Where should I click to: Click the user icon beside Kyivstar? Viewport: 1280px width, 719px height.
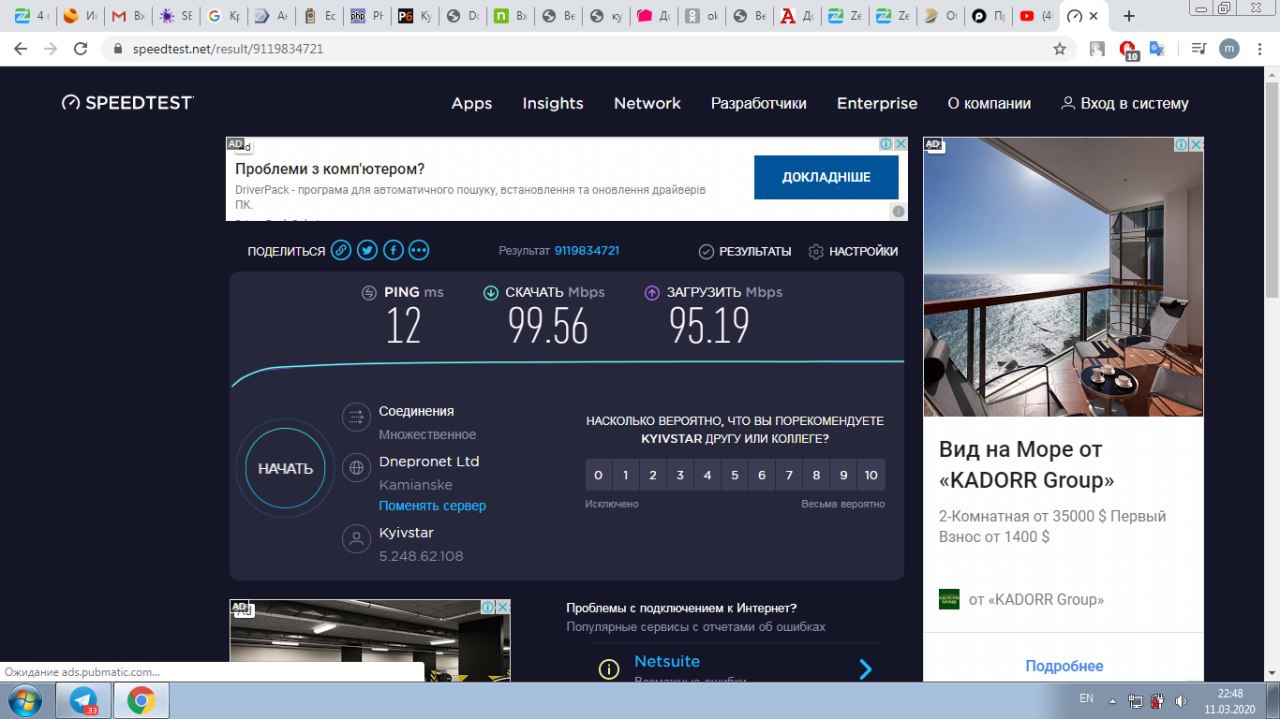356,539
